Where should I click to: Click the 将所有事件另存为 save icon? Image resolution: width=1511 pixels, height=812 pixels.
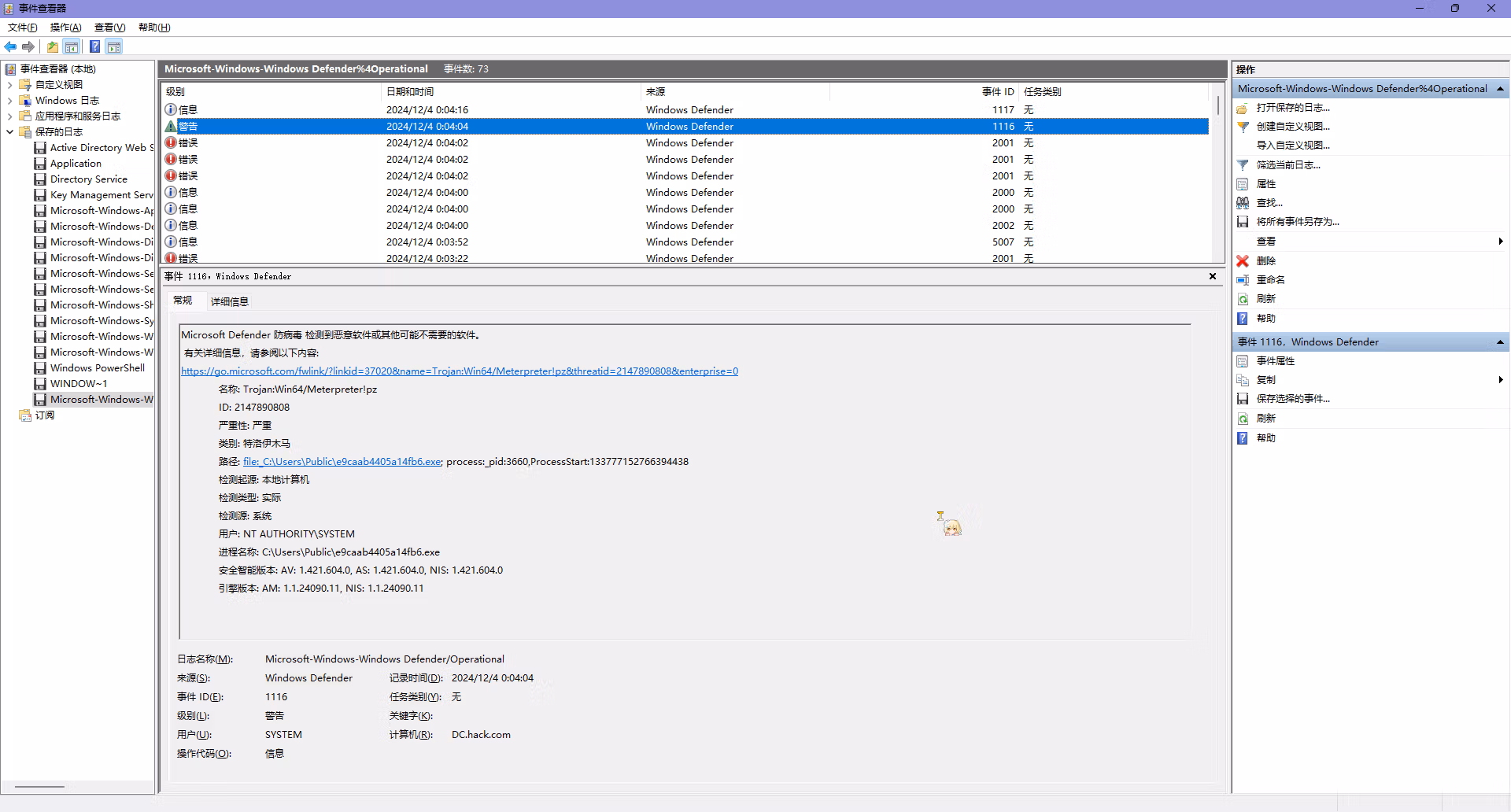pos(1243,222)
